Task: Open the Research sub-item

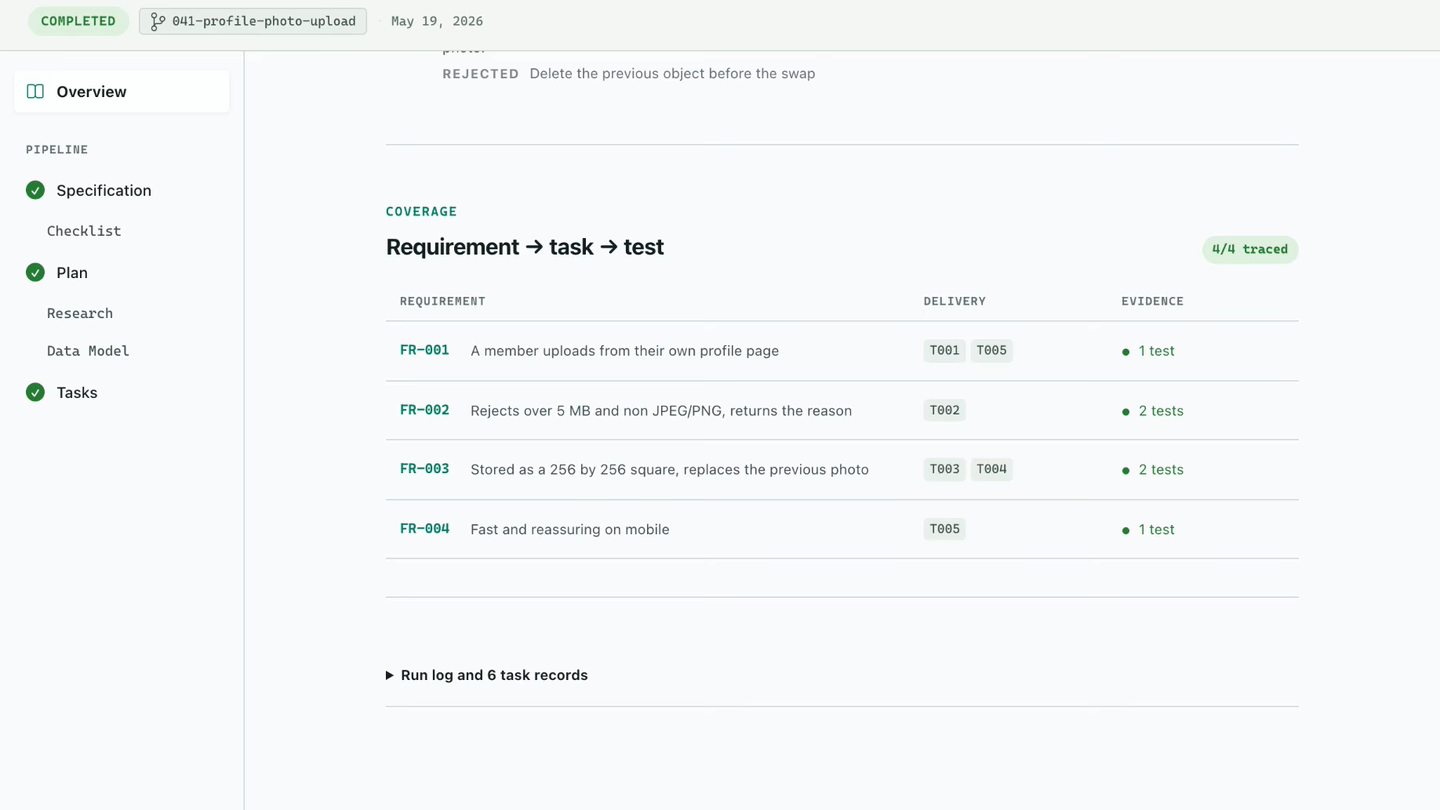Action: [80, 313]
